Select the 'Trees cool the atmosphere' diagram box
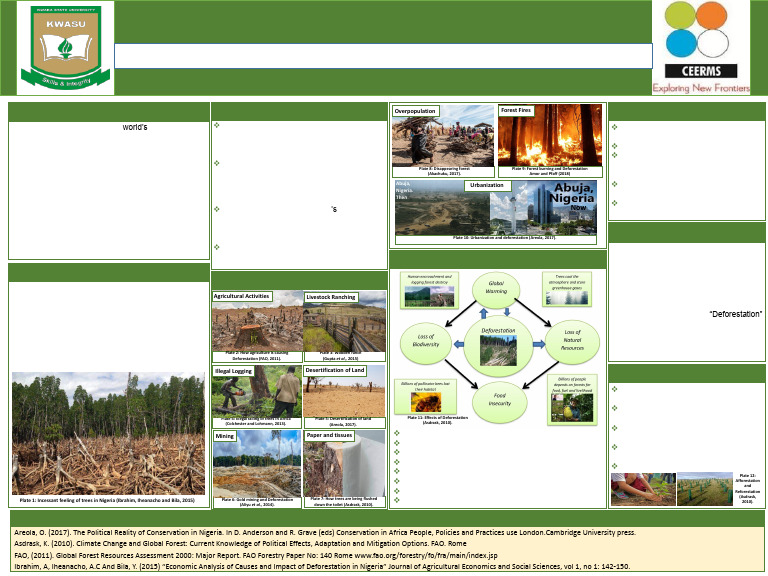 point(567,289)
